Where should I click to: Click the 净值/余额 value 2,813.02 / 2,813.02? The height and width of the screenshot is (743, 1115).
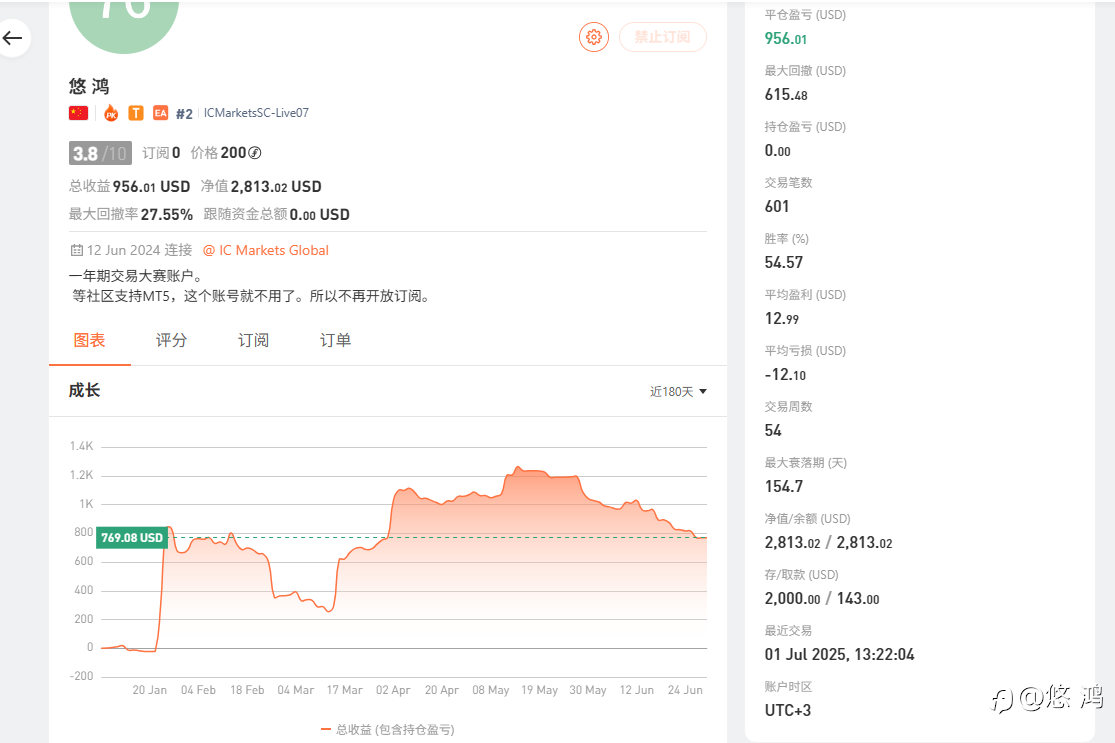pos(828,543)
